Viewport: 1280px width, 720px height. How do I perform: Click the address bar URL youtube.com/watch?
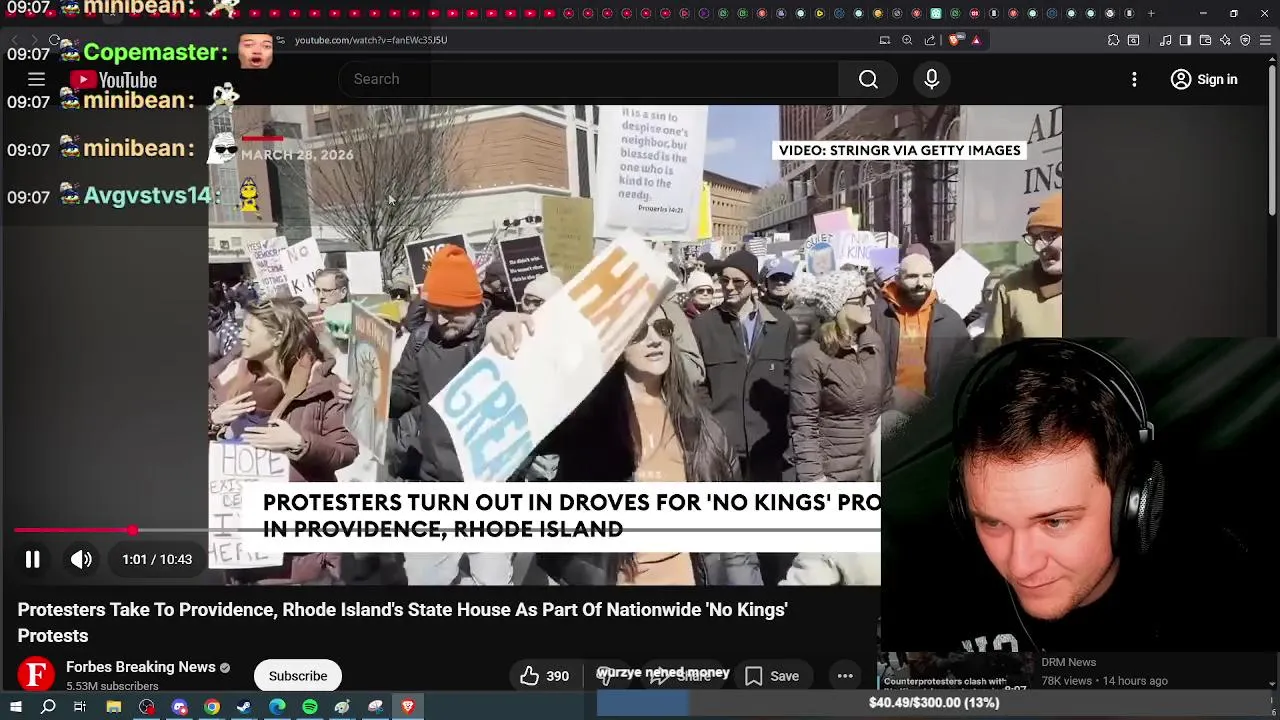pos(371,40)
